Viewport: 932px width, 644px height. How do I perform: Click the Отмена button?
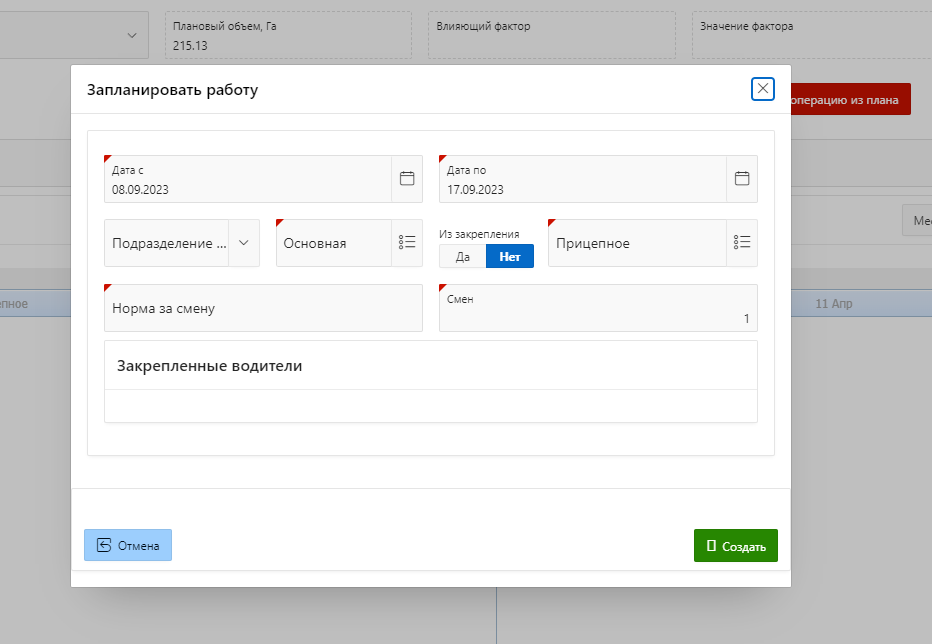coord(128,545)
